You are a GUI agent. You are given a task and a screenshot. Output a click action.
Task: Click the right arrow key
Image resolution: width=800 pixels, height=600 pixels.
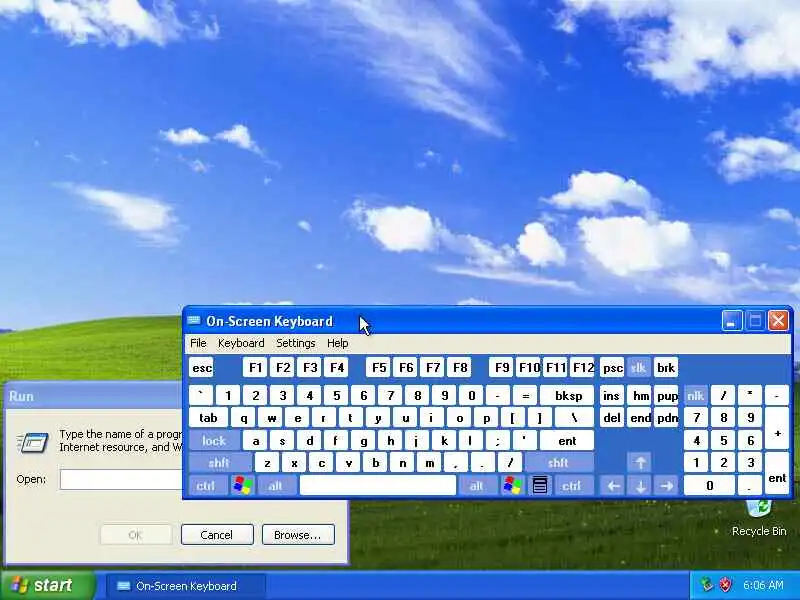pyautogui.click(x=666, y=485)
